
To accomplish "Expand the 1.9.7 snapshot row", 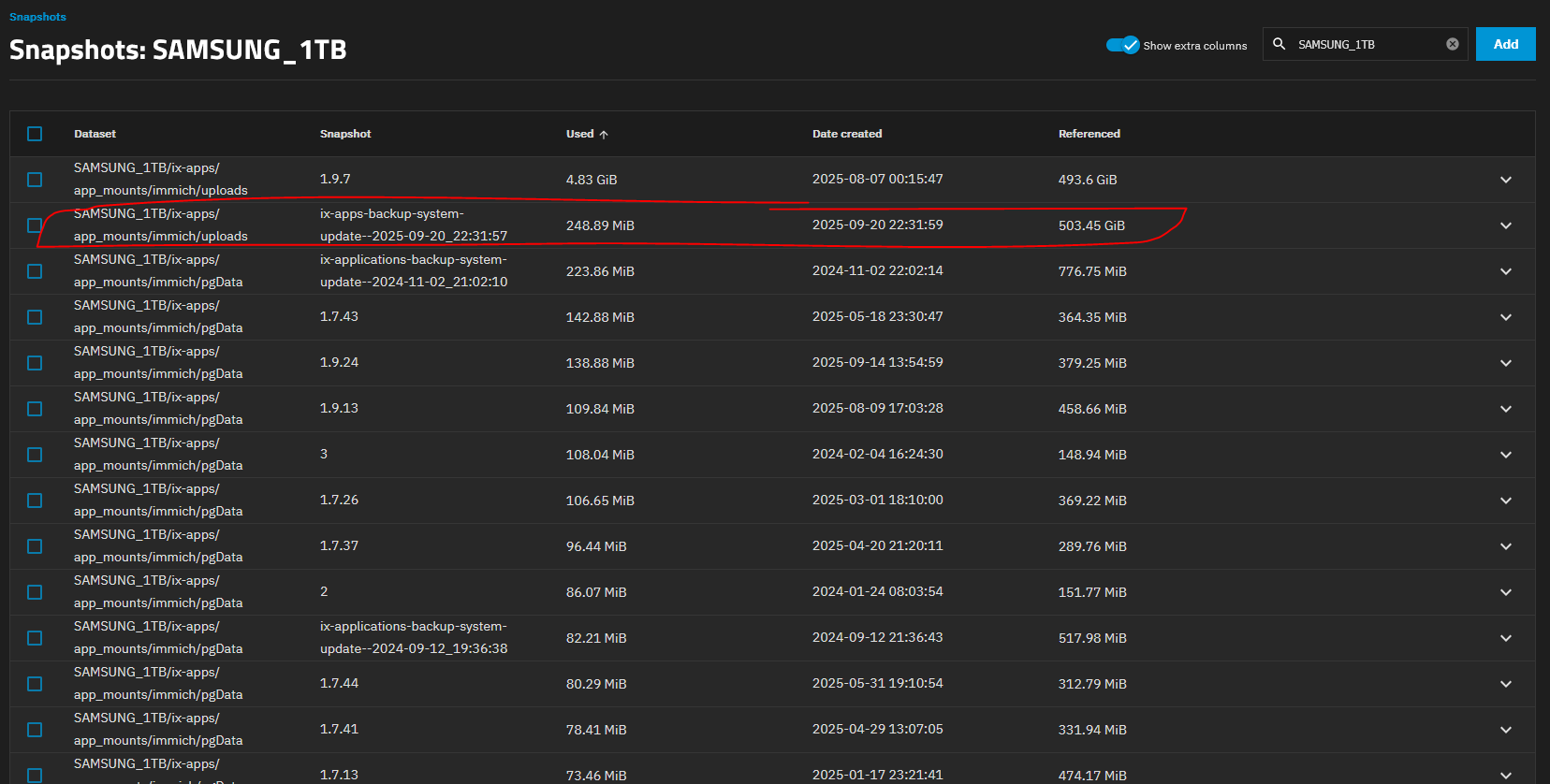I will point(1506,180).
